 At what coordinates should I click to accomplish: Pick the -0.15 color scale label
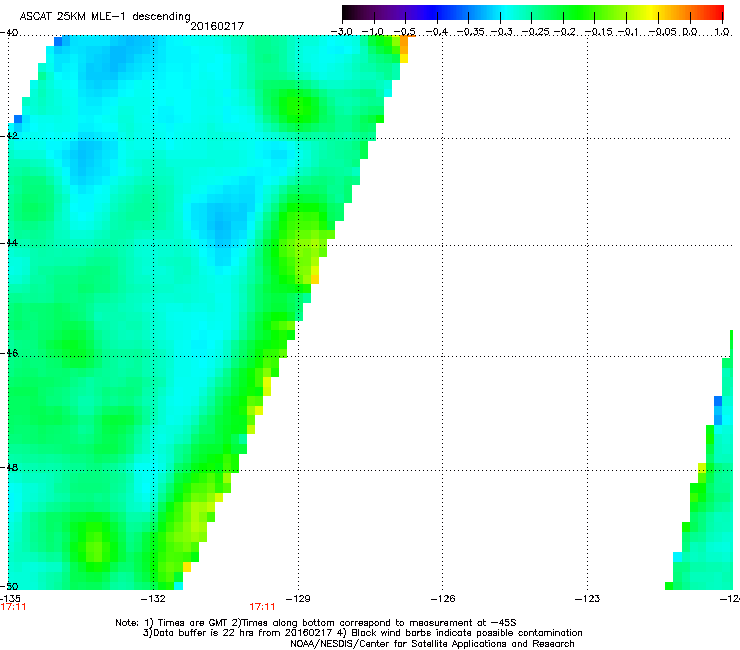pos(599,32)
